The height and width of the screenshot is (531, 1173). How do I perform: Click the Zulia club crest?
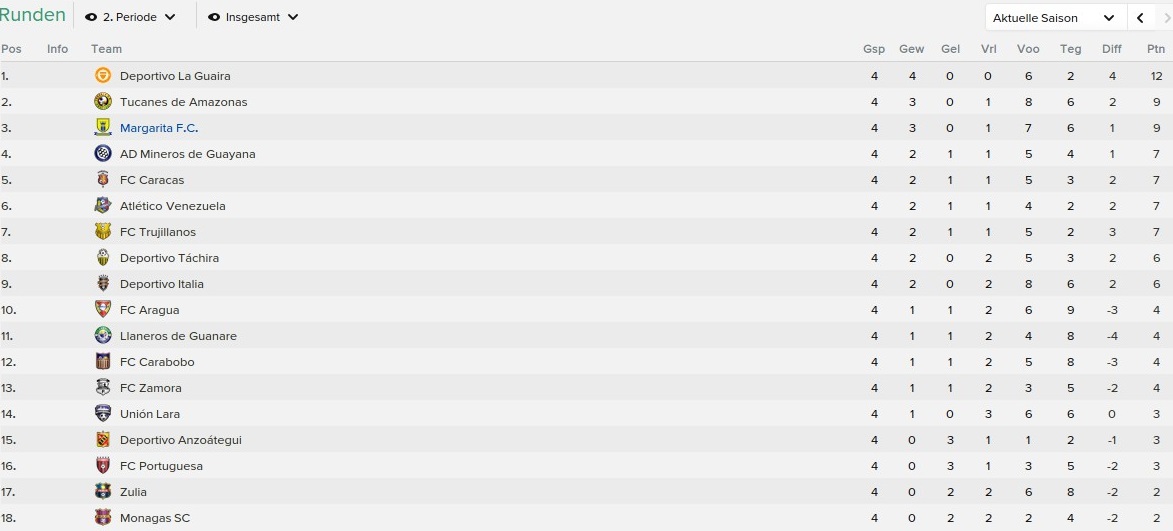(x=103, y=492)
